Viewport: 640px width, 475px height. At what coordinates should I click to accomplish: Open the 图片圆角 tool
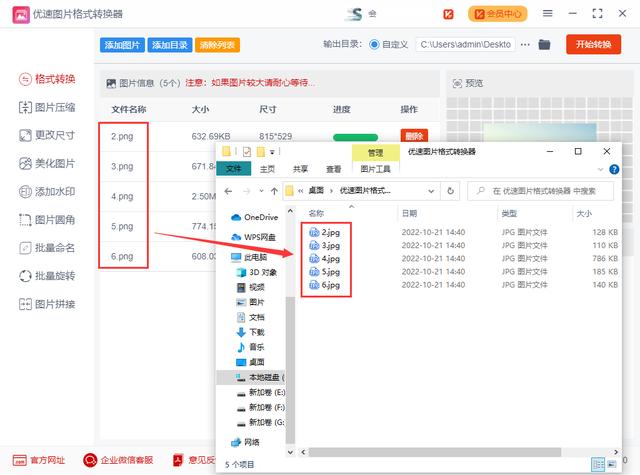tap(47, 220)
